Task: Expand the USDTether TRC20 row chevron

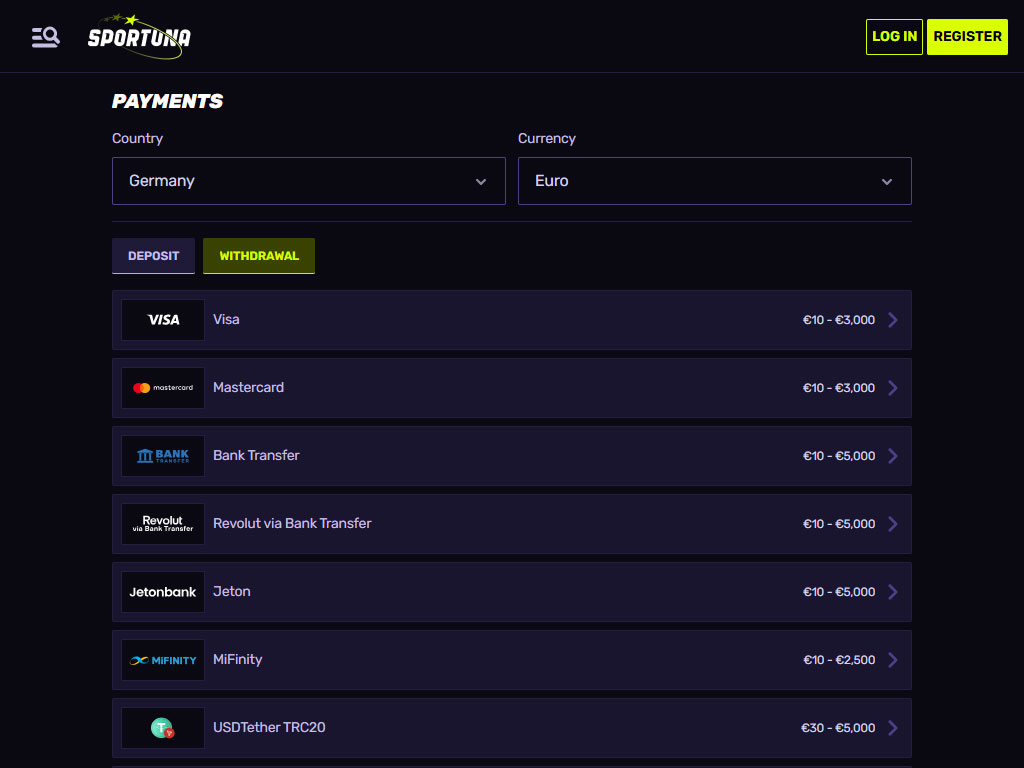Action: click(893, 728)
